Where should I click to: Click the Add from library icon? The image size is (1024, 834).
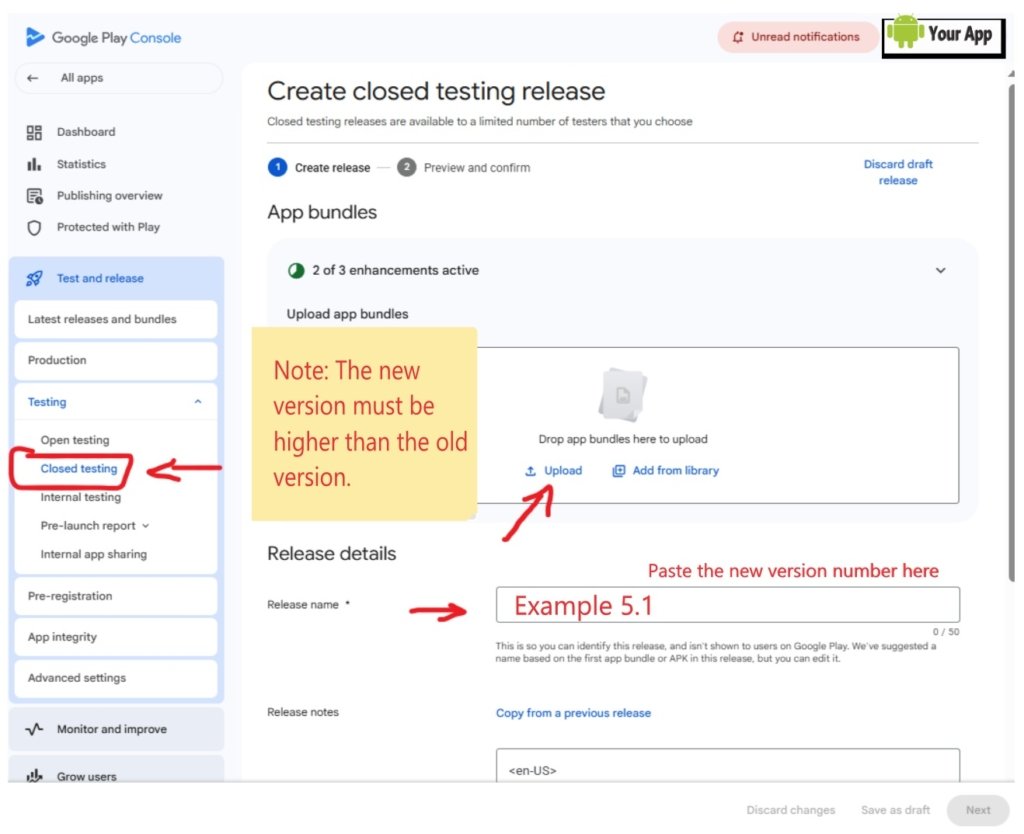click(618, 471)
